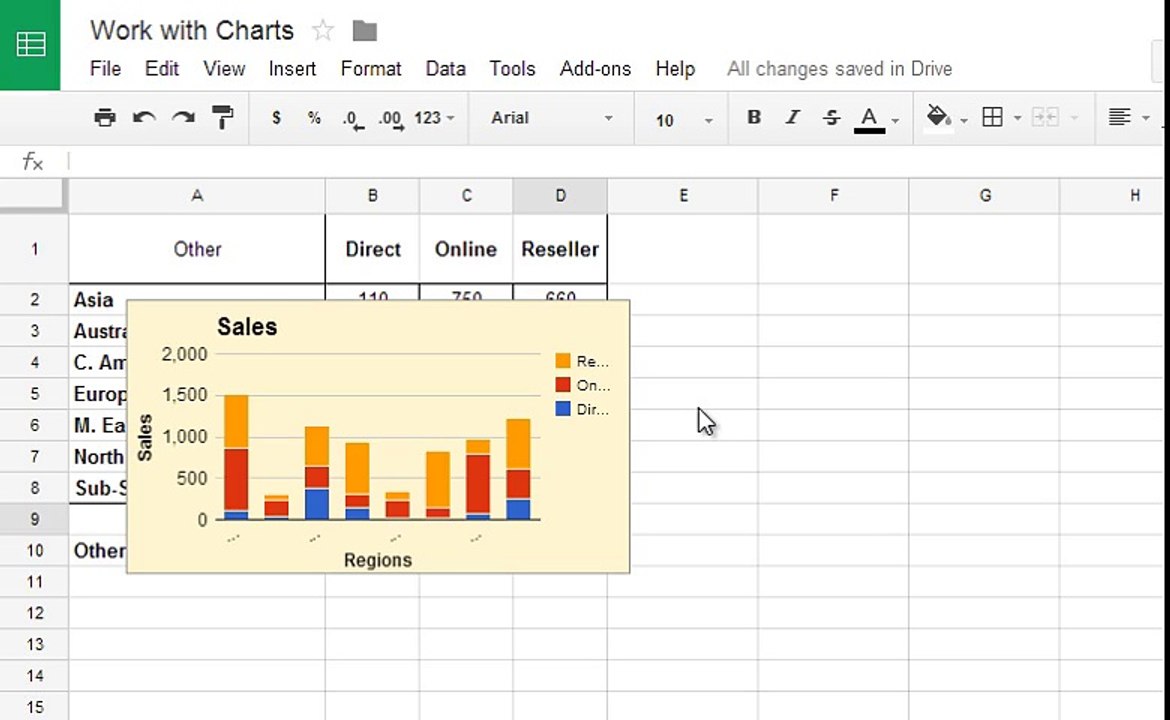Select column E header
The image size is (1170, 720).
click(683, 195)
